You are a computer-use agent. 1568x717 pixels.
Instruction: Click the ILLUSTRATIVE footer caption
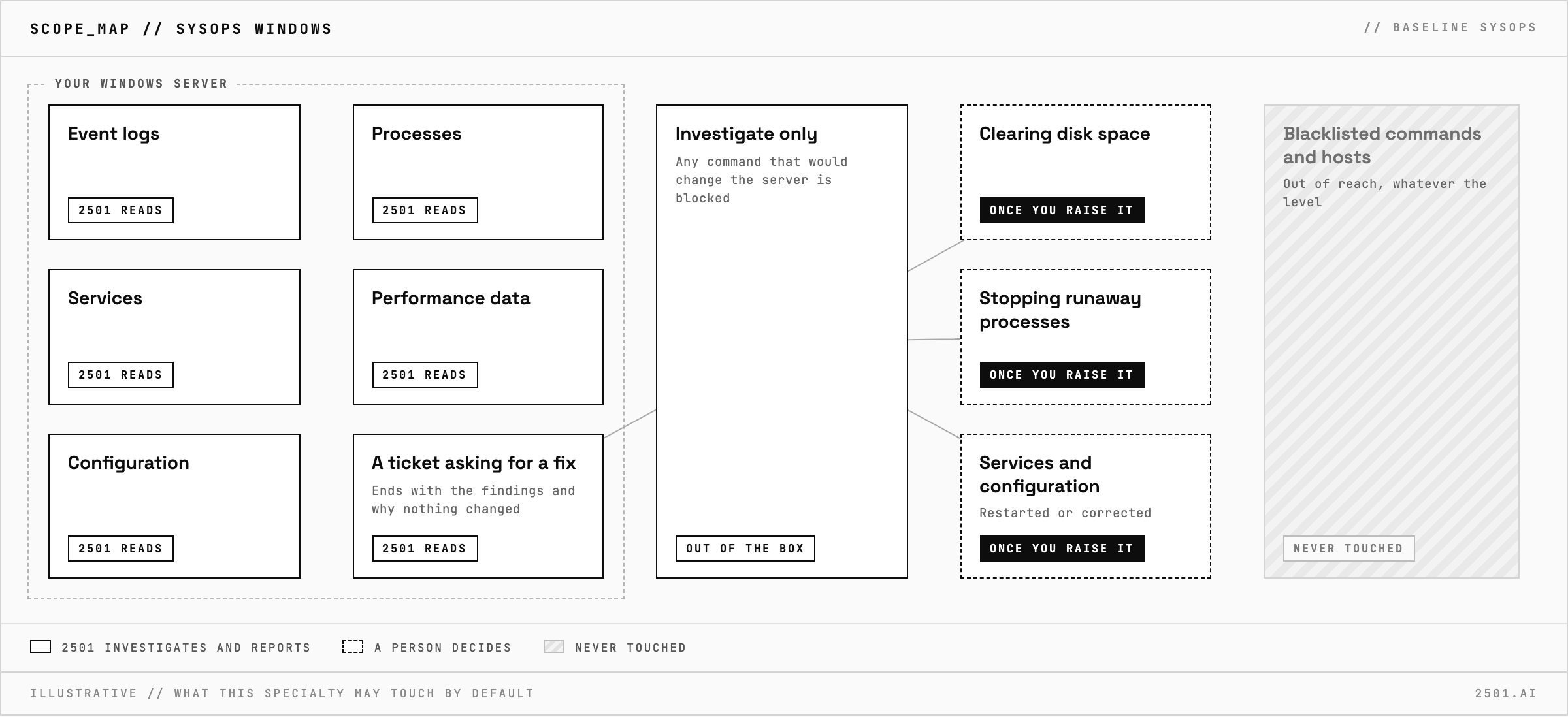282,693
